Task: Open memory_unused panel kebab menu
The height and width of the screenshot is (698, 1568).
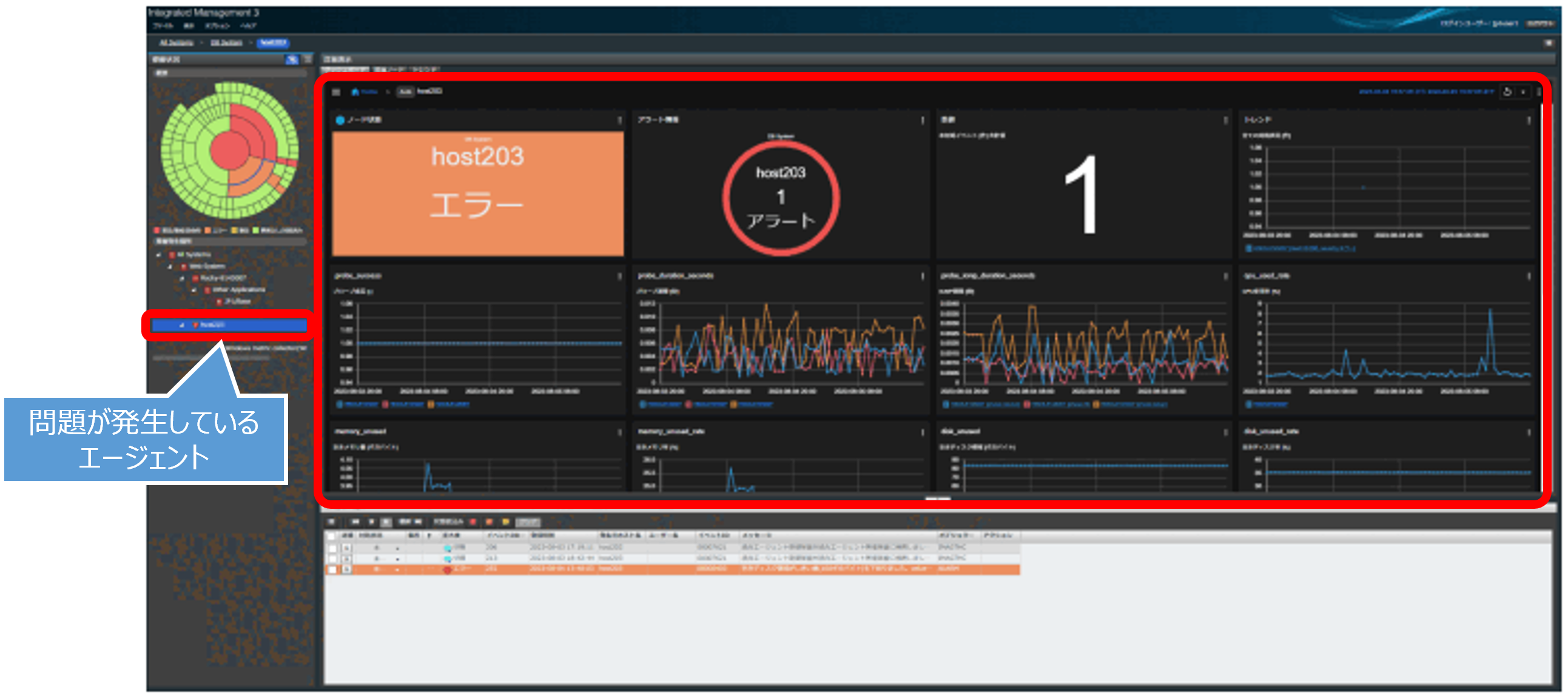Action: click(620, 432)
